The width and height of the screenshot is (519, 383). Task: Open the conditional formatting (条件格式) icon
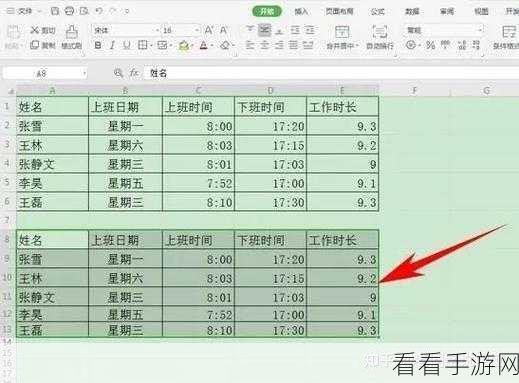coord(509,32)
